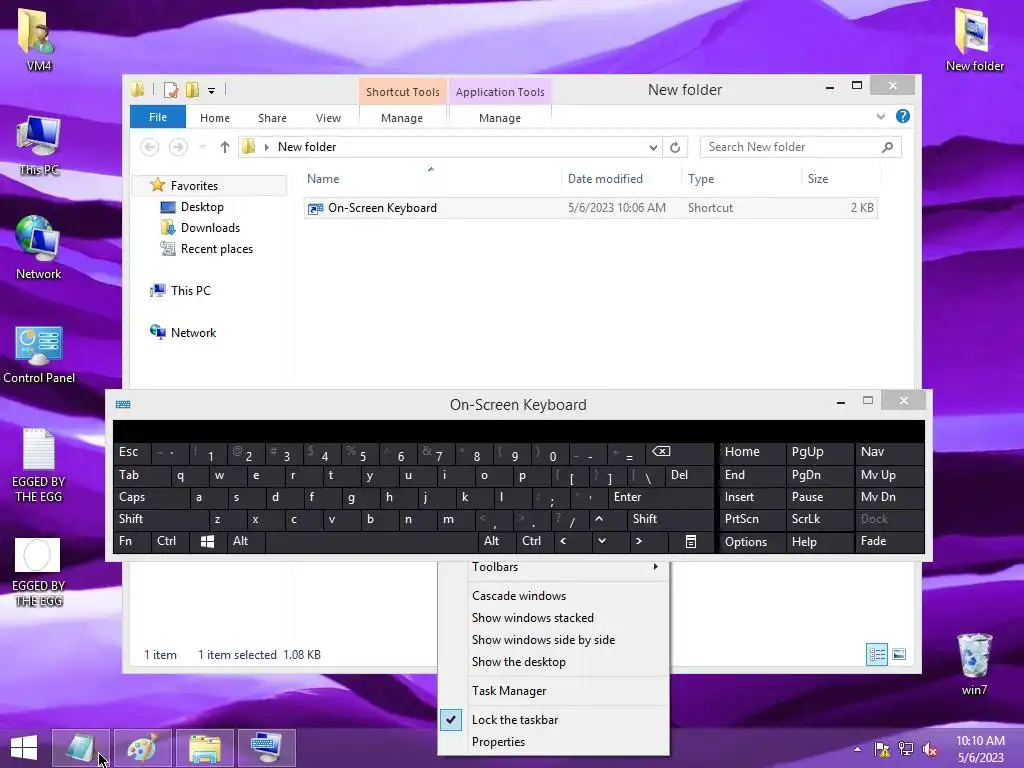Click the Action Center flag tray icon

882,749
